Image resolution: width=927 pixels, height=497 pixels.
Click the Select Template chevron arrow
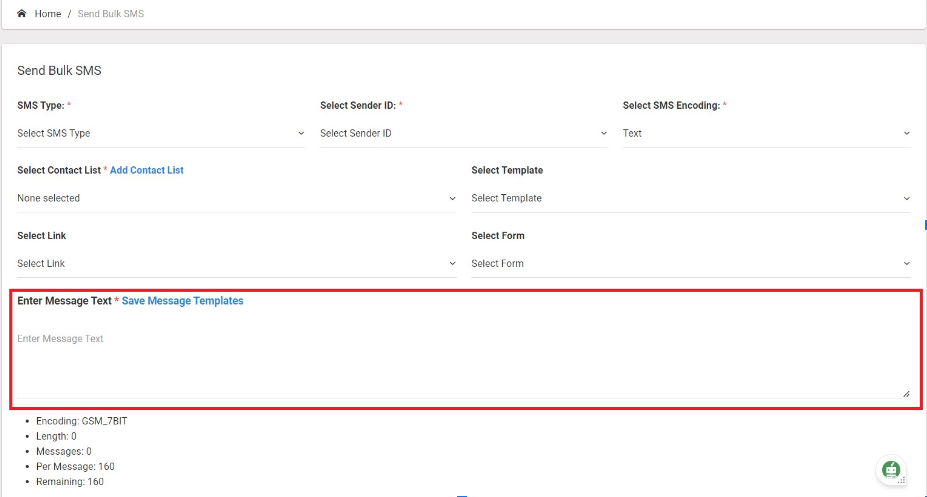coord(906,199)
